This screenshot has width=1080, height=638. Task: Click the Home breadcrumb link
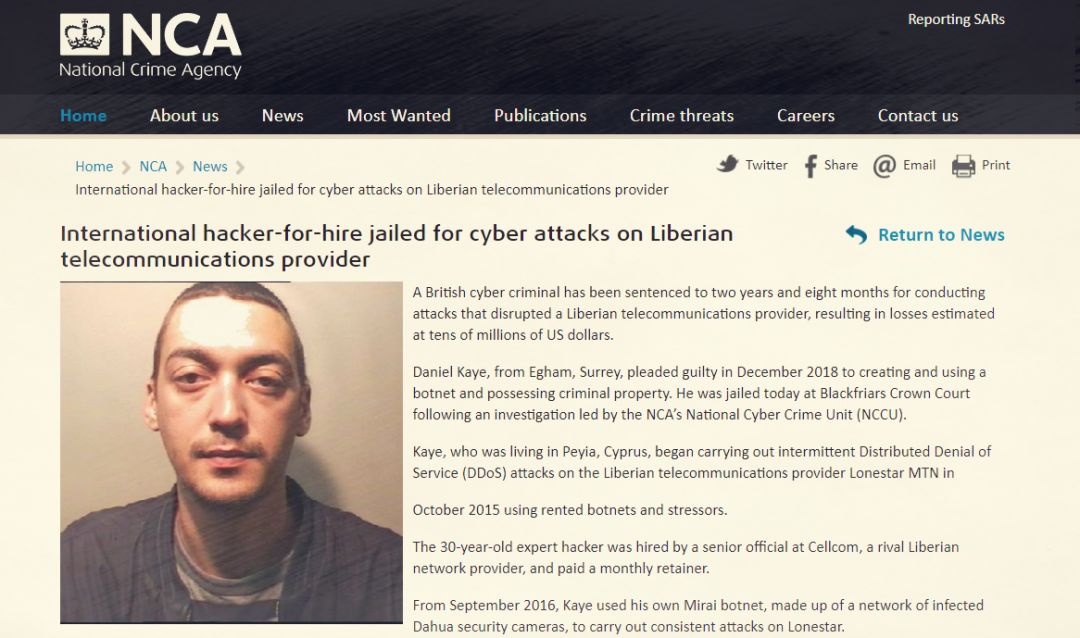[x=94, y=167]
